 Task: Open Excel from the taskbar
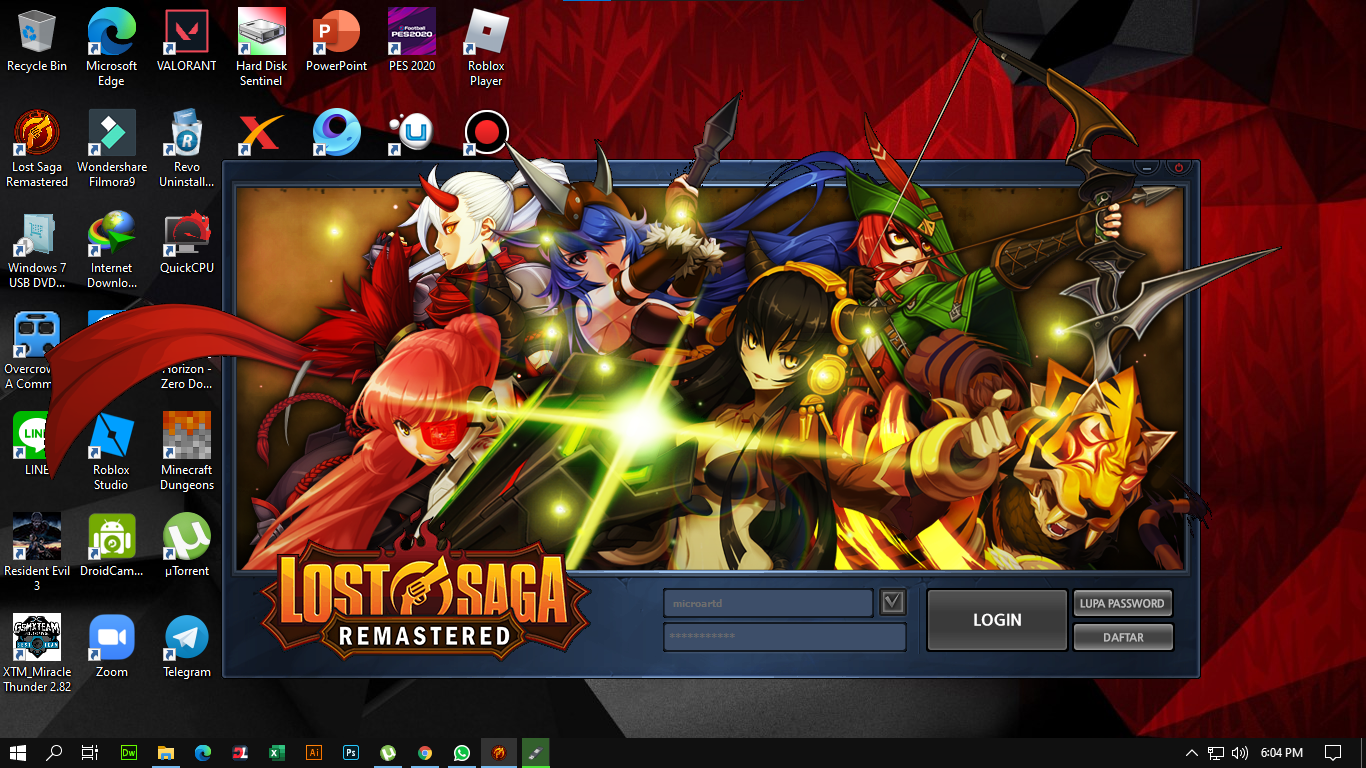click(x=277, y=753)
